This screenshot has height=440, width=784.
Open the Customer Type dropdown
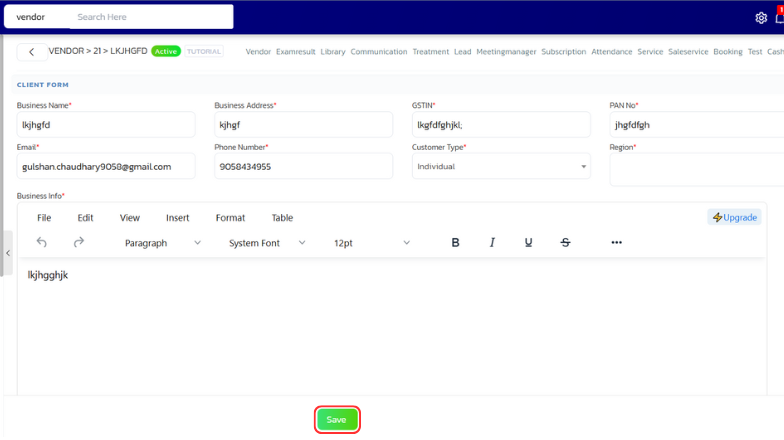pyautogui.click(x=501, y=167)
